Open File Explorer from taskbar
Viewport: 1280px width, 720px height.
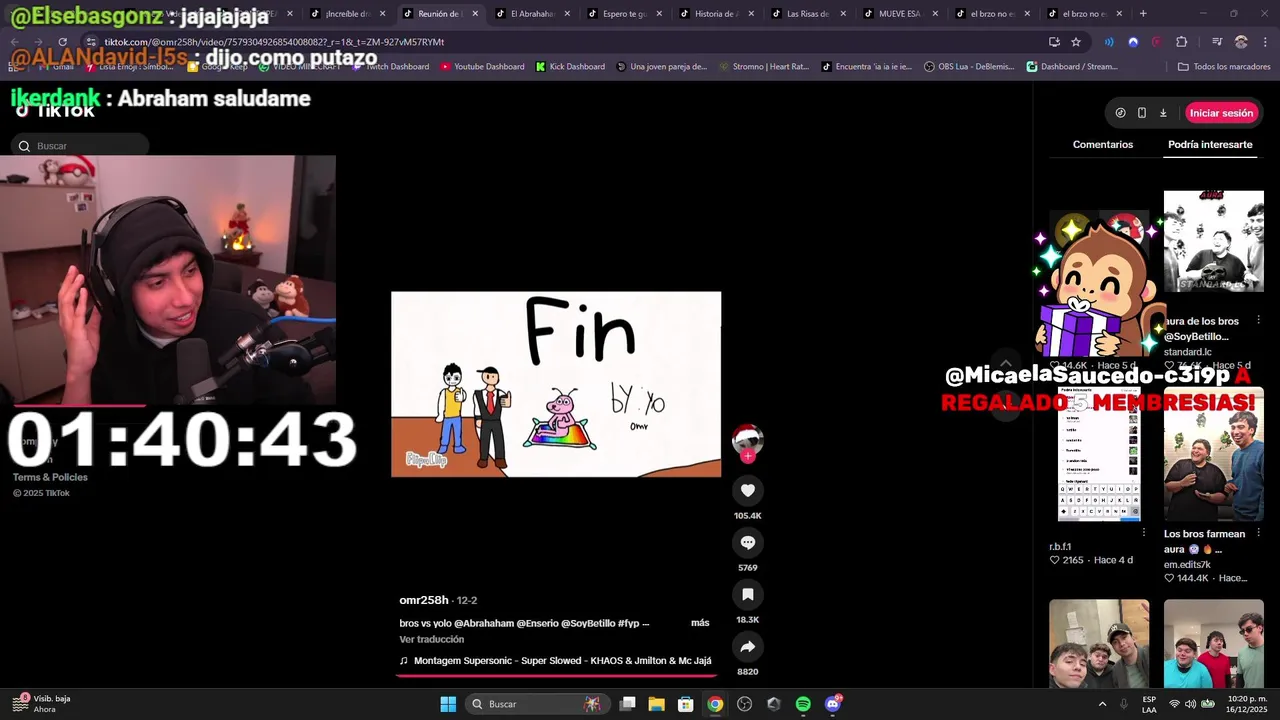pyautogui.click(x=656, y=704)
